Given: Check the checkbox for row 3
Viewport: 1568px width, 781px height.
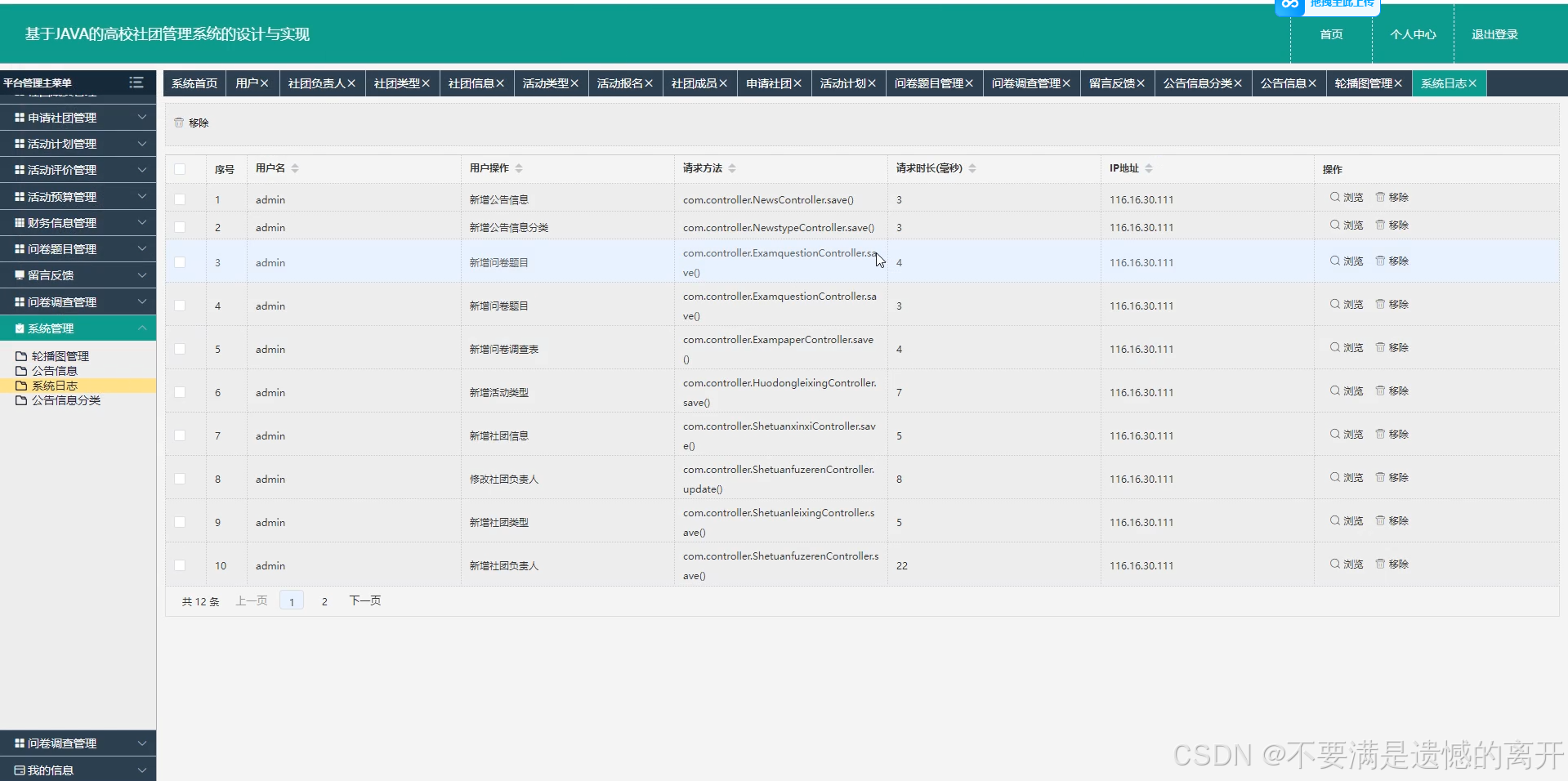Looking at the screenshot, I should click(180, 262).
